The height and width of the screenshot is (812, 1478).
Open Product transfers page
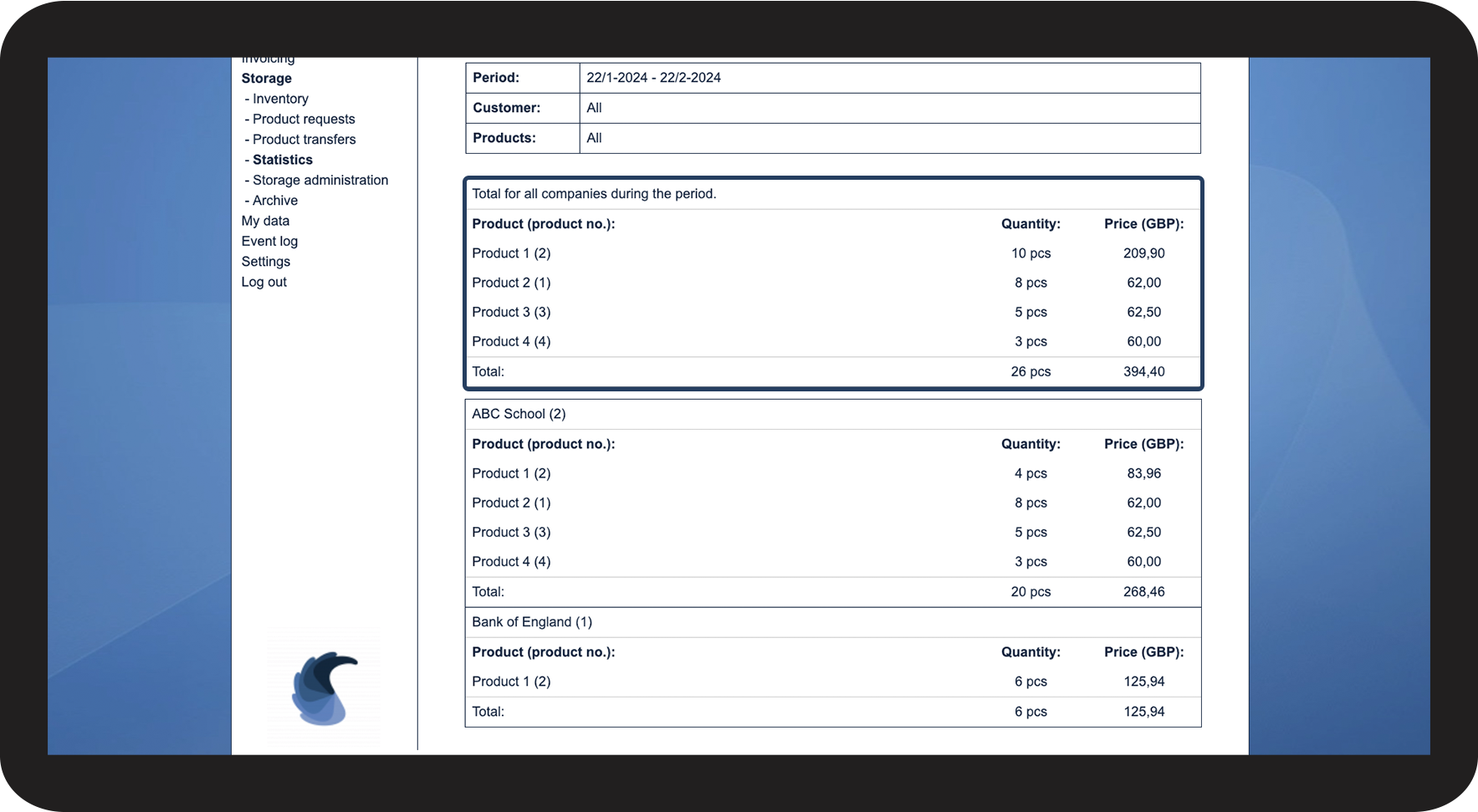tap(304, 140)
